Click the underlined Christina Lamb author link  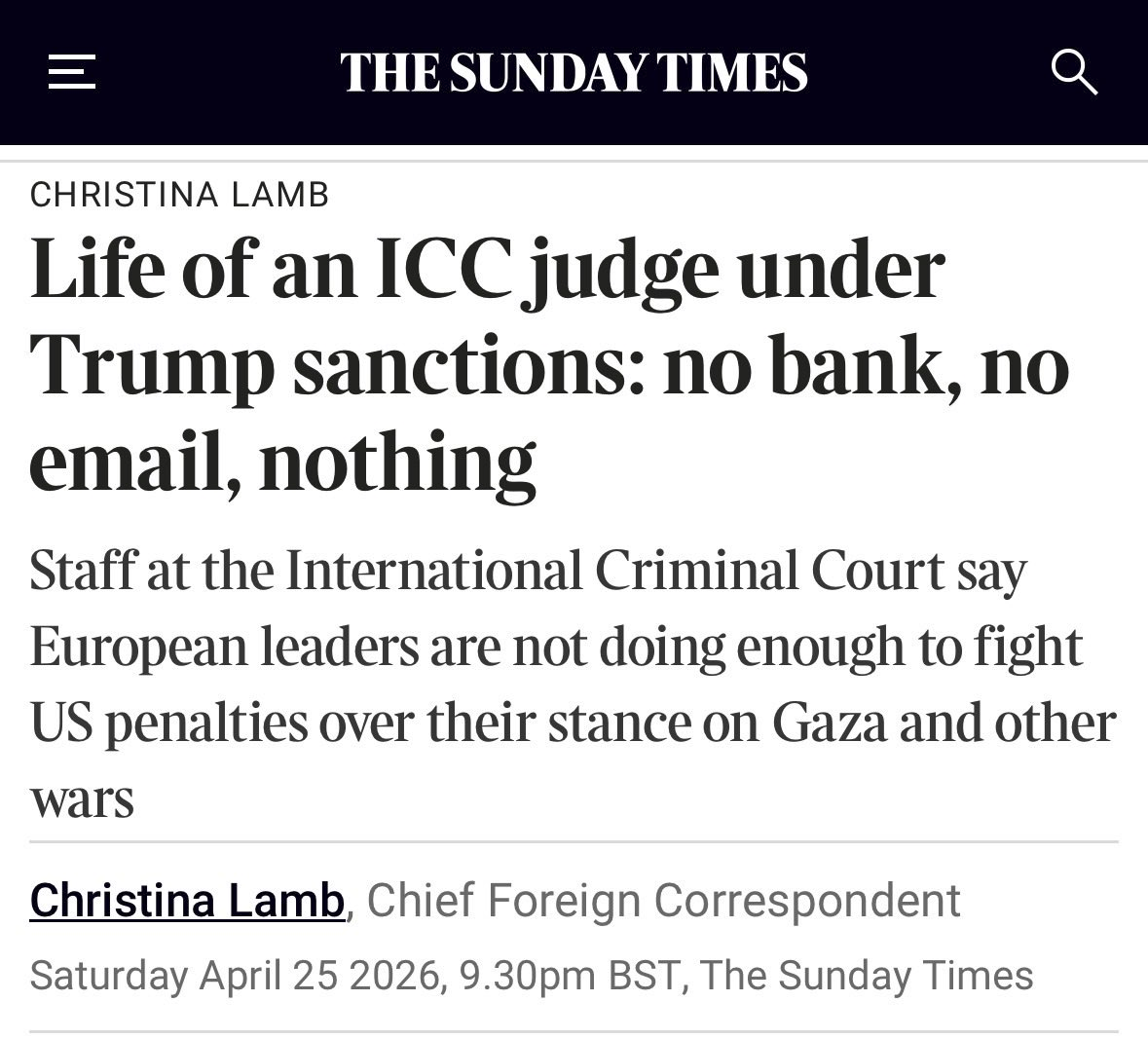pos(187,900)
